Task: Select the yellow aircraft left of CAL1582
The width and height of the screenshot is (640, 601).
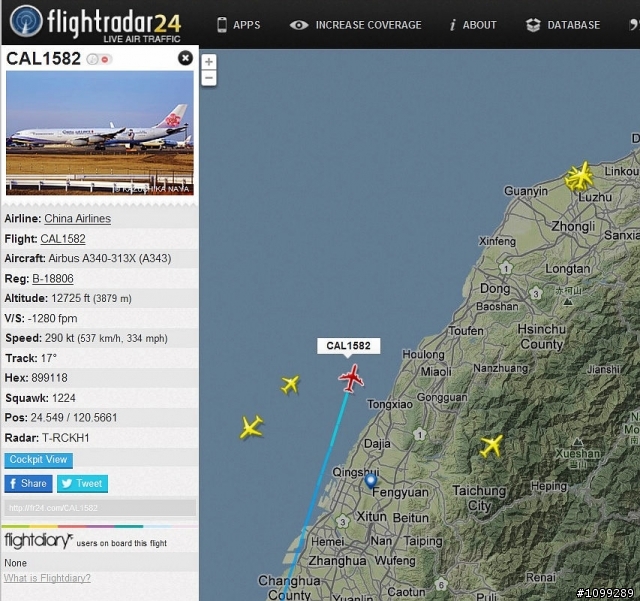Action: 290,385
